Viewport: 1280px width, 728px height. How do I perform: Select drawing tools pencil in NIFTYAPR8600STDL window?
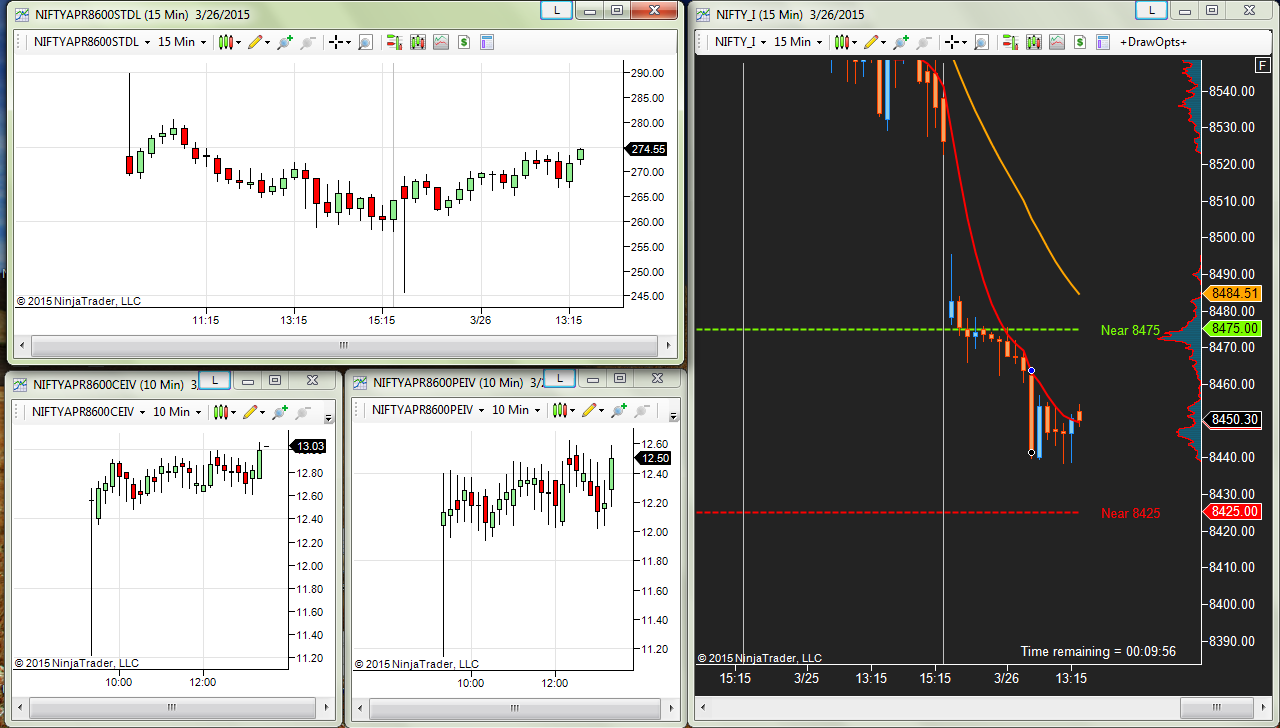click(x=258, y=42)
